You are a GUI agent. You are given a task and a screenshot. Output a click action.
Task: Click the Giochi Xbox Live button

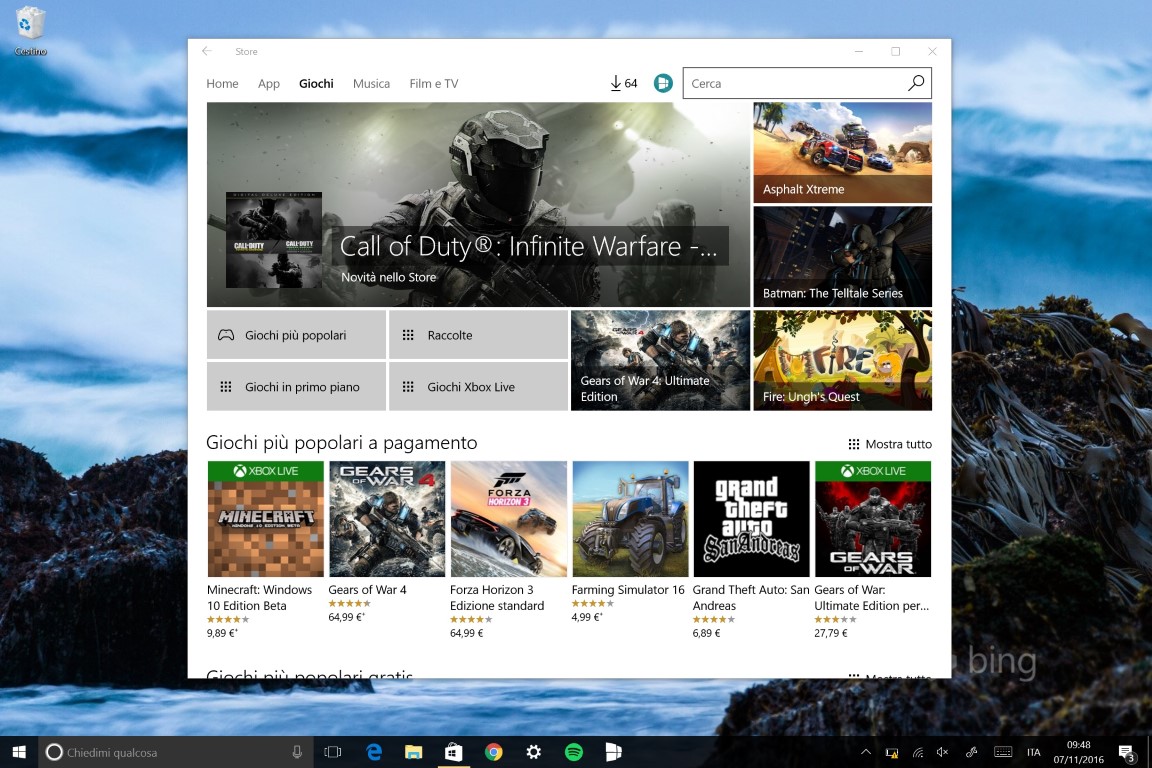coord(478,387)
